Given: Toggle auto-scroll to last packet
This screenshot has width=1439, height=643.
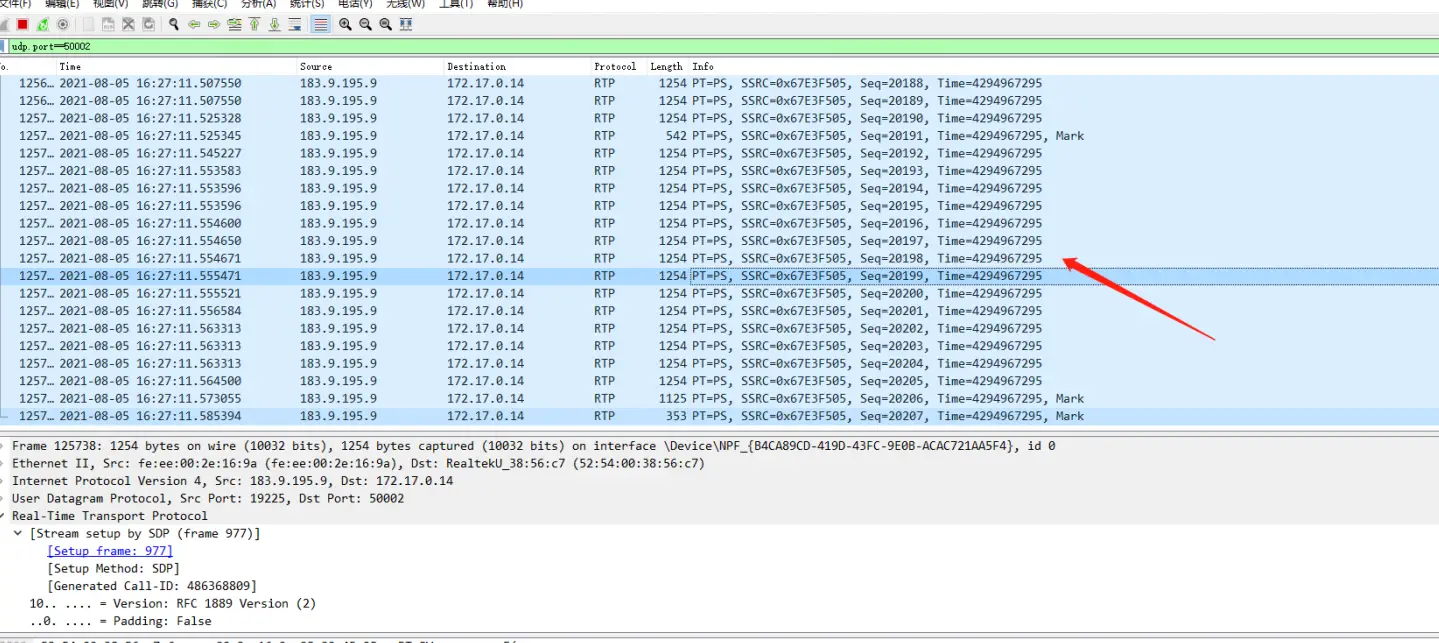Looking at the screenshot, I should tap(294, 24).
